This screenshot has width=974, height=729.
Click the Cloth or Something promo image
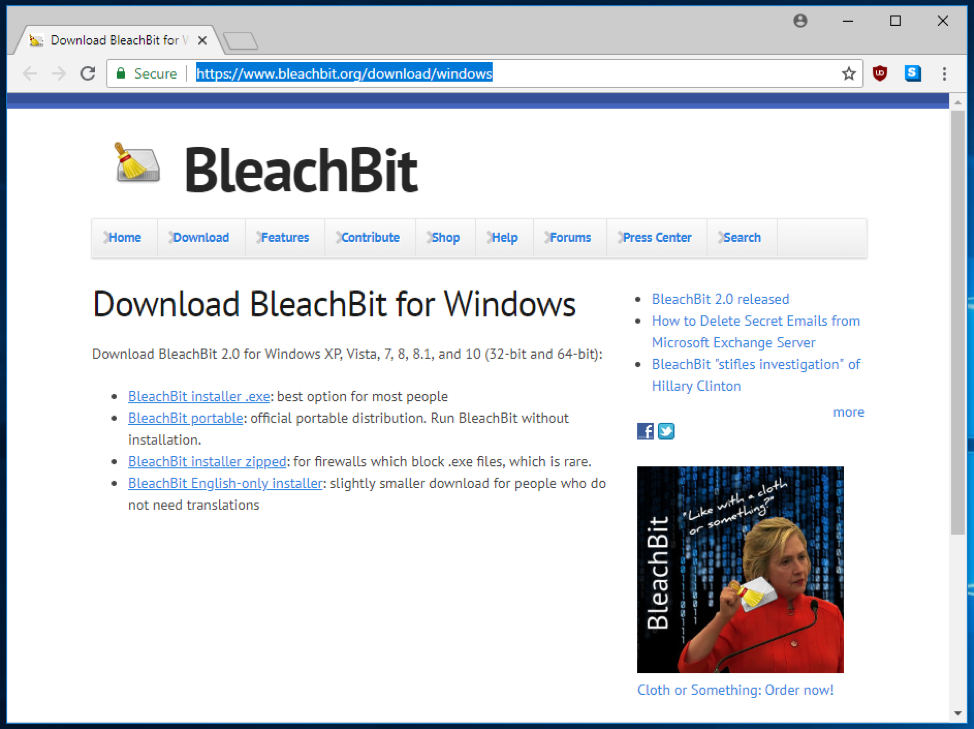click(x=740, y=569)
